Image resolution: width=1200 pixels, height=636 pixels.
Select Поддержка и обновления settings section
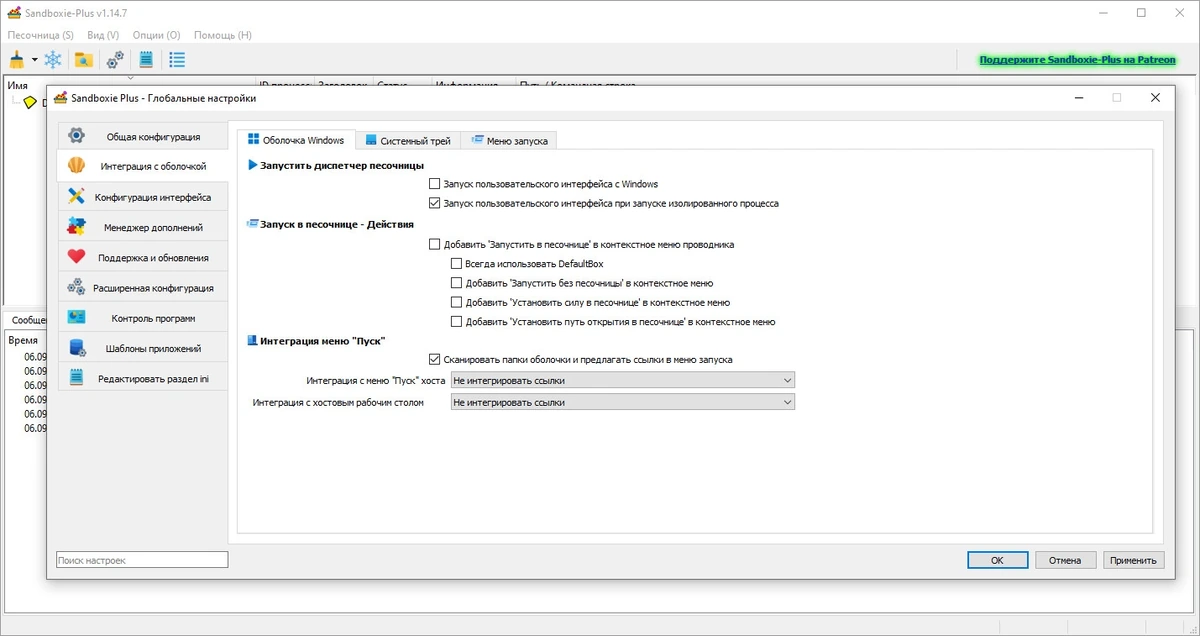142,257
